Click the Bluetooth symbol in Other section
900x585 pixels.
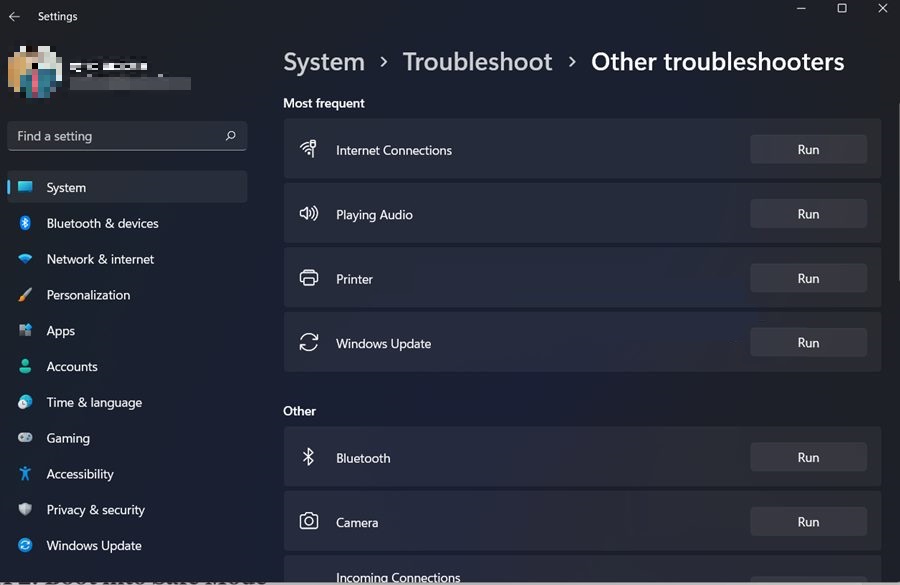pos(308,457)
